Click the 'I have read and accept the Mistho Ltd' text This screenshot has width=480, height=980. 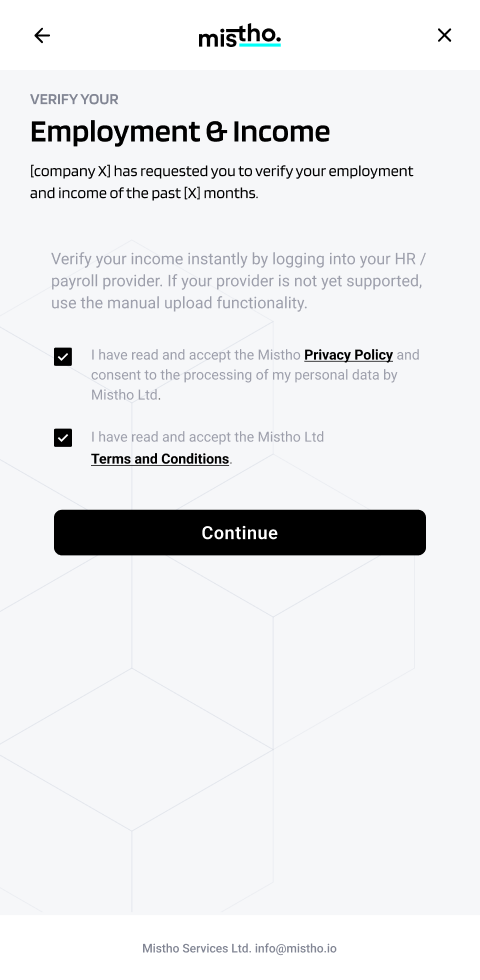click(208, 437)
